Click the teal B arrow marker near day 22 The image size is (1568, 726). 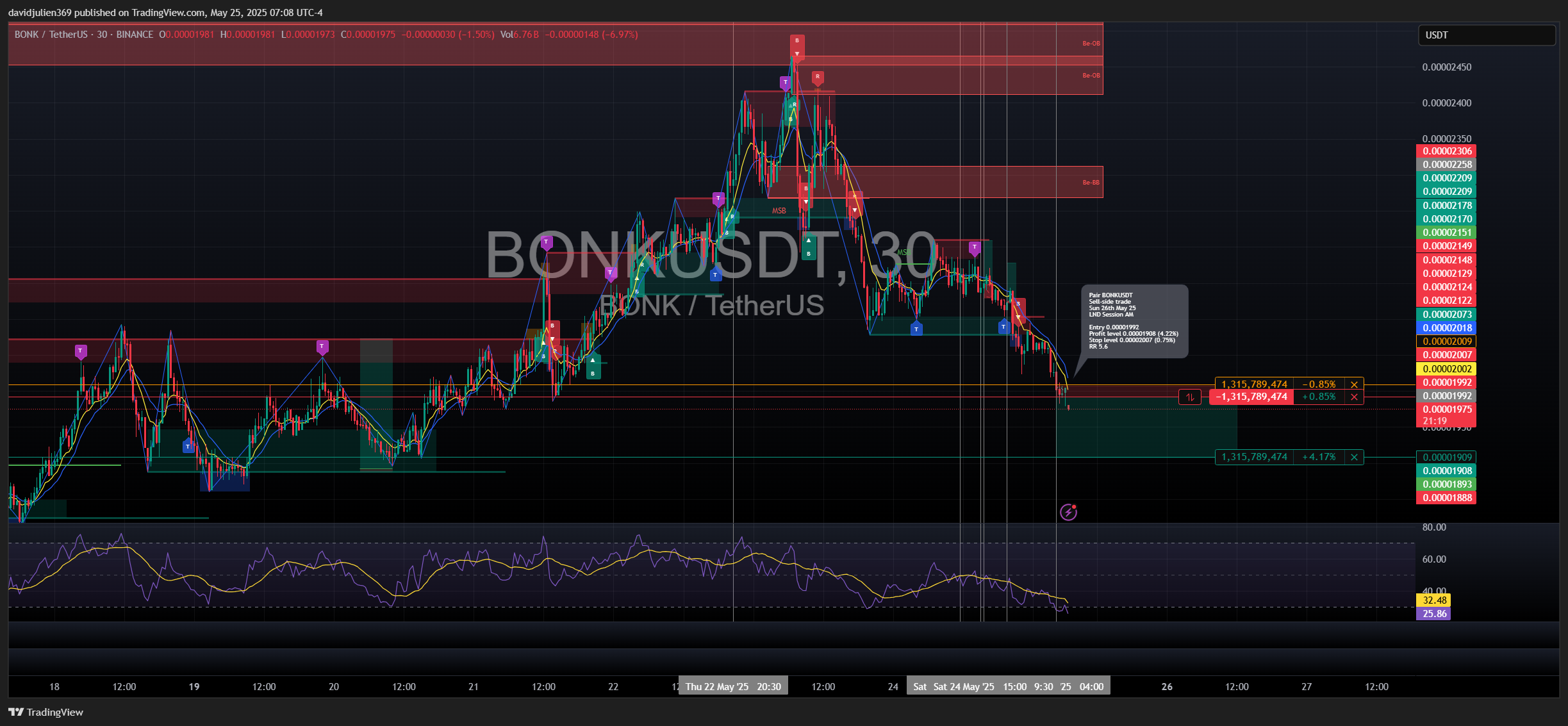(x=593, y=367)
